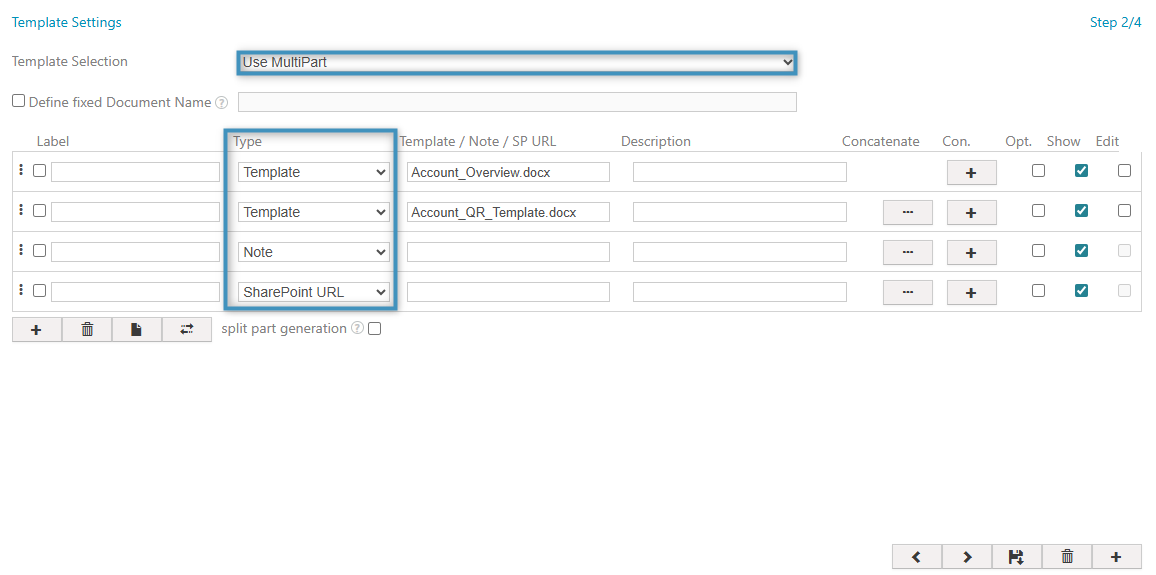Toggle the split part generation checkbox
Screen dimensions: 1156x575
click(375, 329)
